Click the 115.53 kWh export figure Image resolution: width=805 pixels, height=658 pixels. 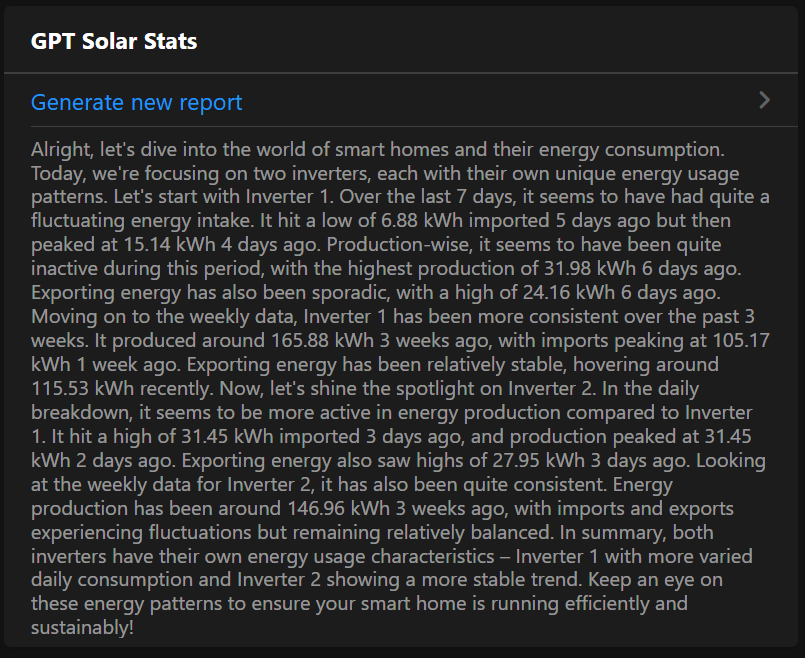(x=85, y=388)
